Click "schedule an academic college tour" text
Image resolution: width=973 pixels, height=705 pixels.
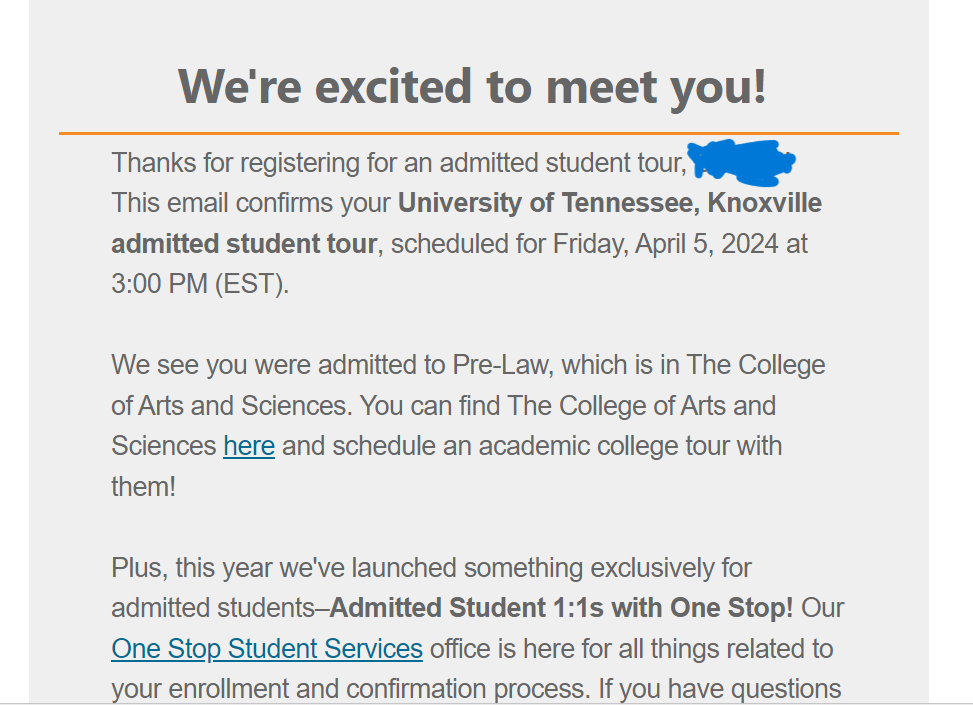pyautogui.click(x=531, y=446)
